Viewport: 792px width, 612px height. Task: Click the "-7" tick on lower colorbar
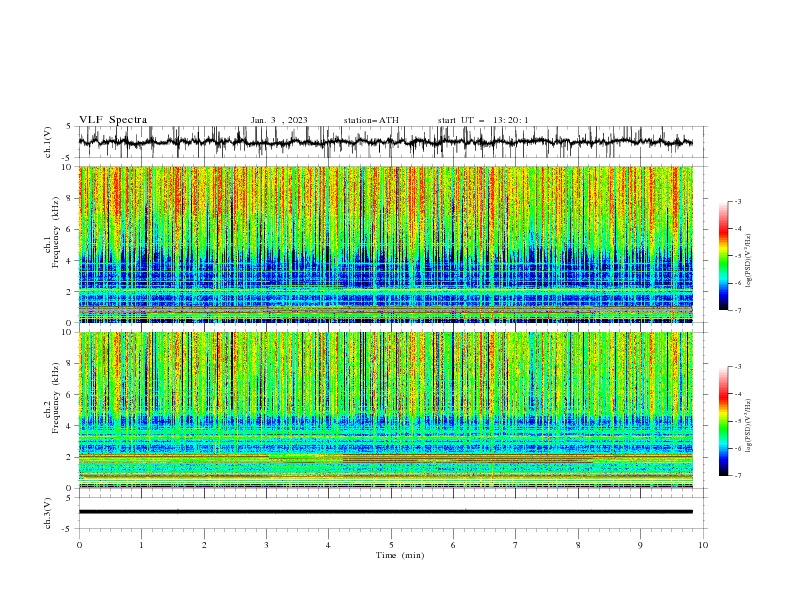pyautogui.click(x=737, y=476)
